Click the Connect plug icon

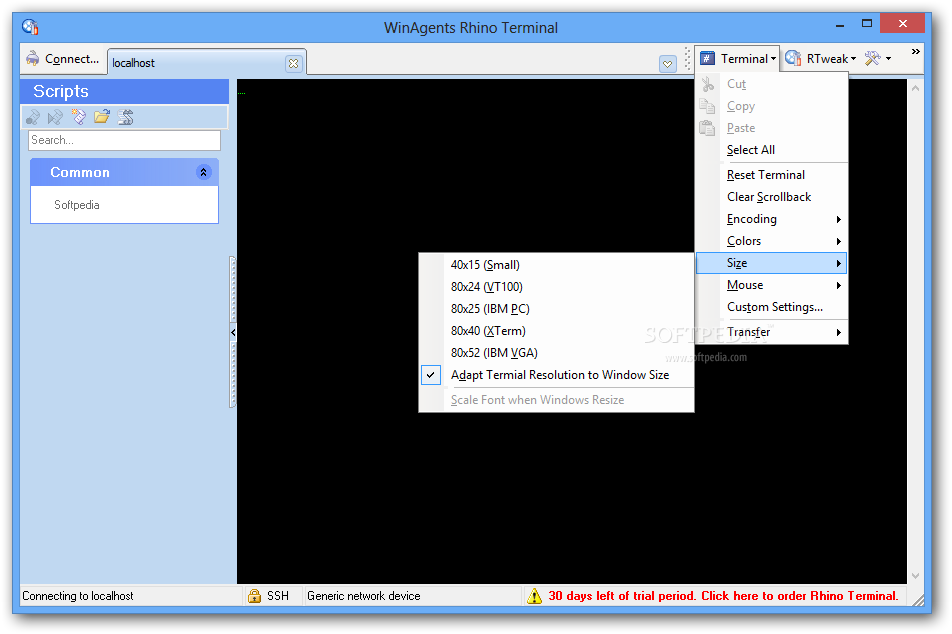[x=32, y=58]
